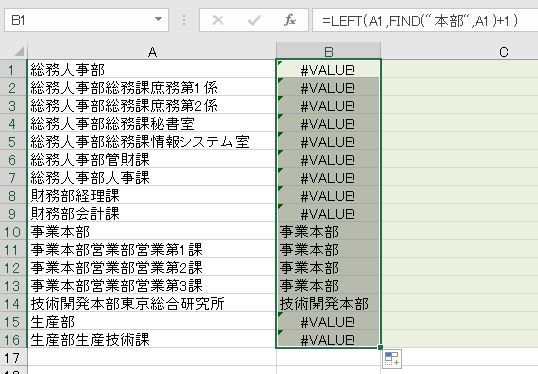Click into the formula bar LEFT formula

(x=425, y=21)
